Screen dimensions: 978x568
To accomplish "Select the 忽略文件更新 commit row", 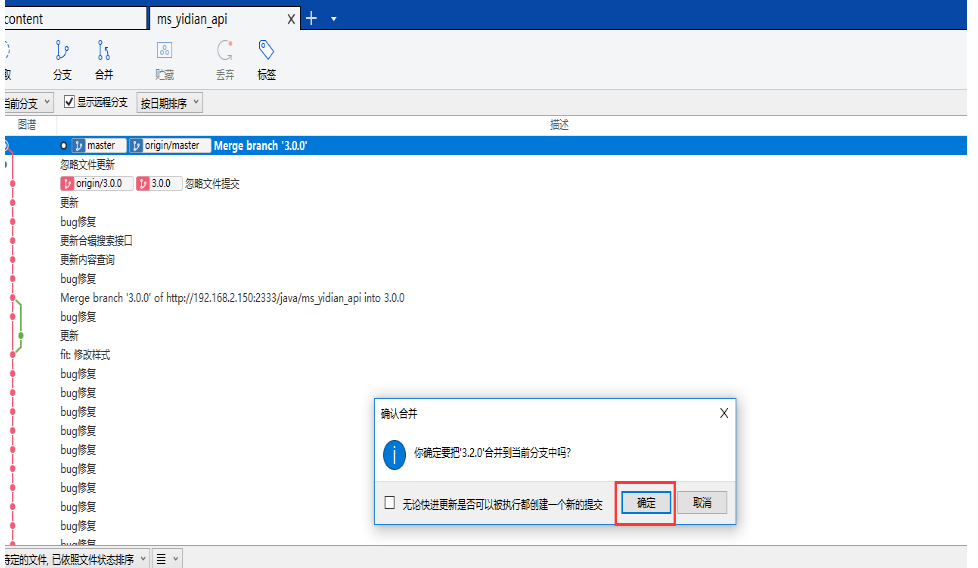I will (x=88, y=165).
